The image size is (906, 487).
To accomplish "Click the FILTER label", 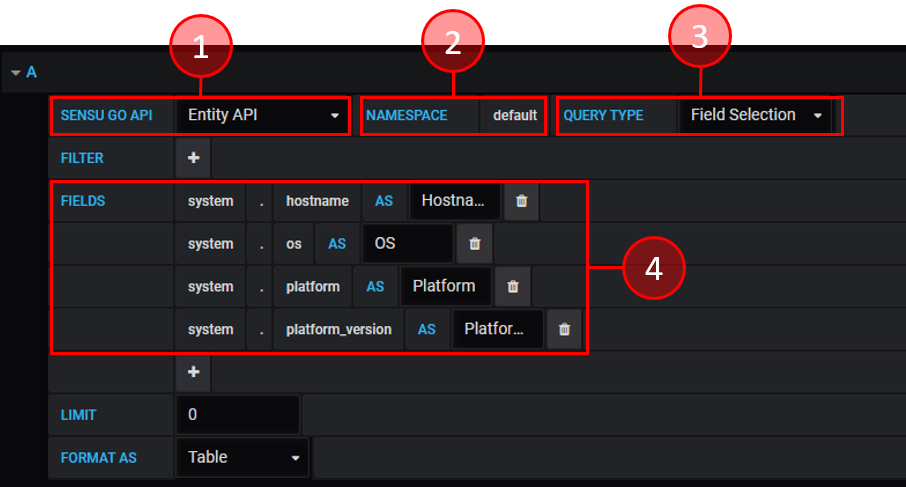I will pos(82,158).
